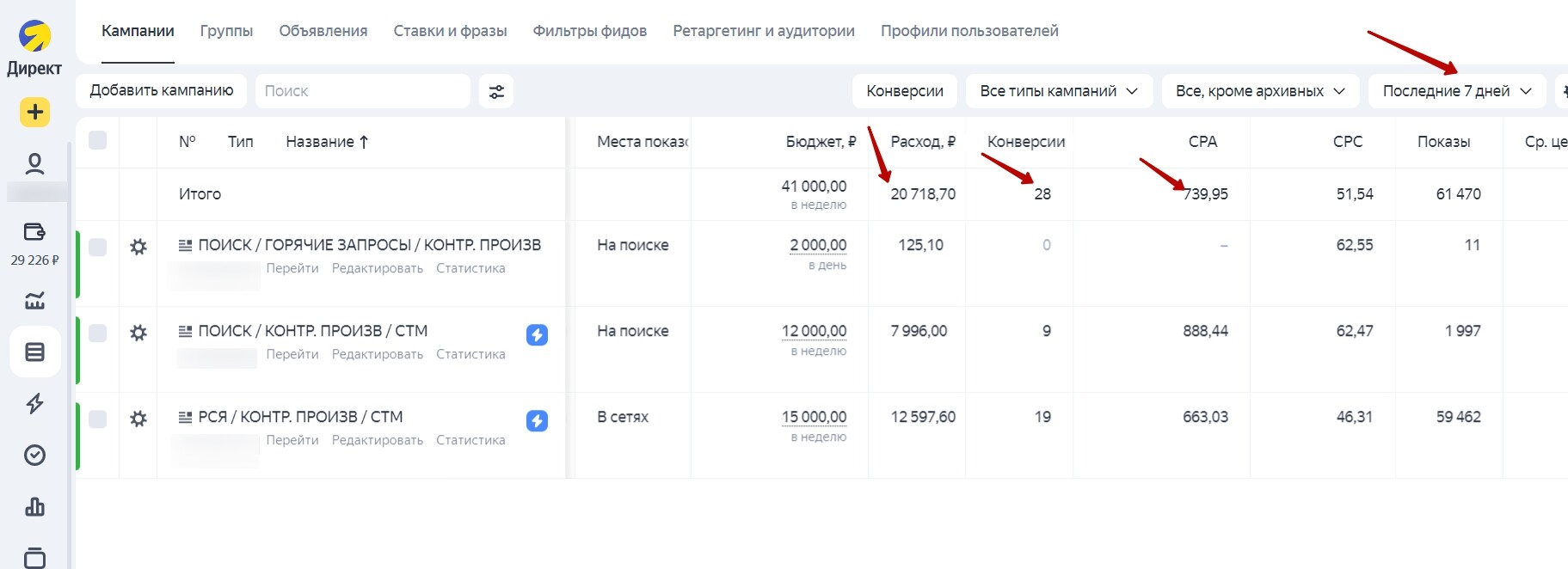The height and width of the screenshot is (569, 1568).
Task: Select checkbox for ПОИСК / КОНТР. ПРОИЗВ / СТМ
Action: click(x=98, y=333)
